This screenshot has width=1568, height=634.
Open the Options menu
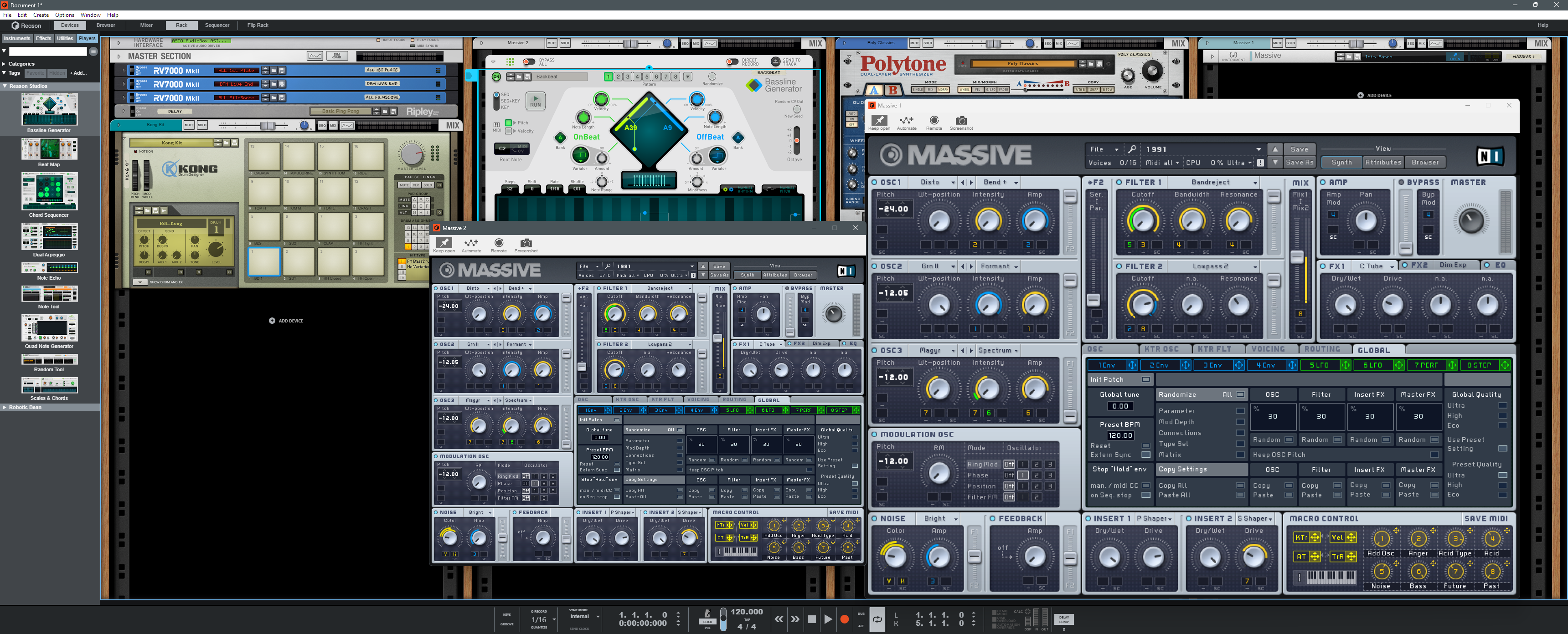tap(65, 15)
